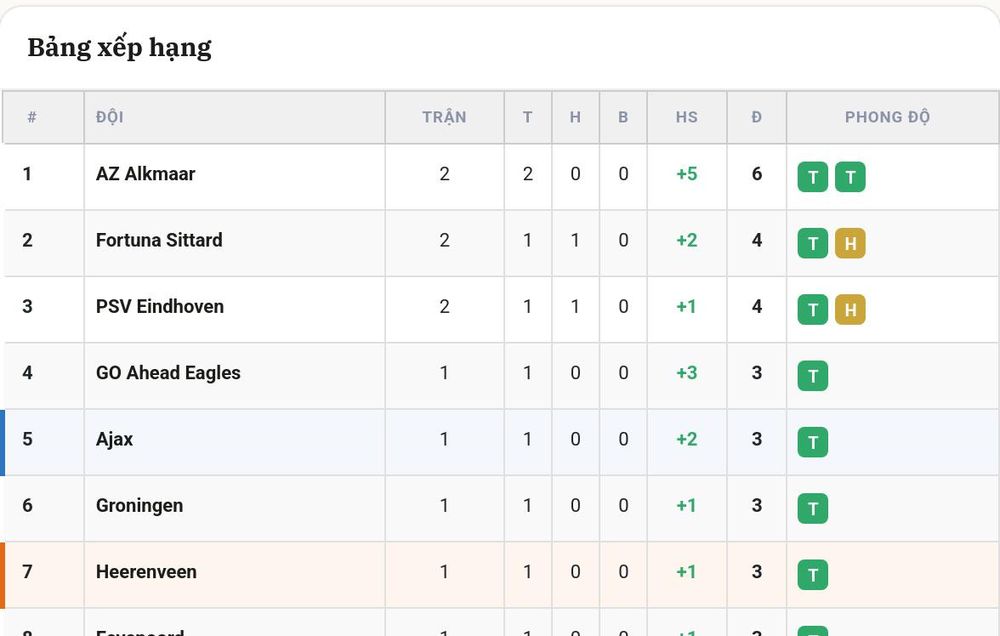Click Groningen's green T form badge
The width and height of the screenshot is (1000, 636).
pos(812,508)
